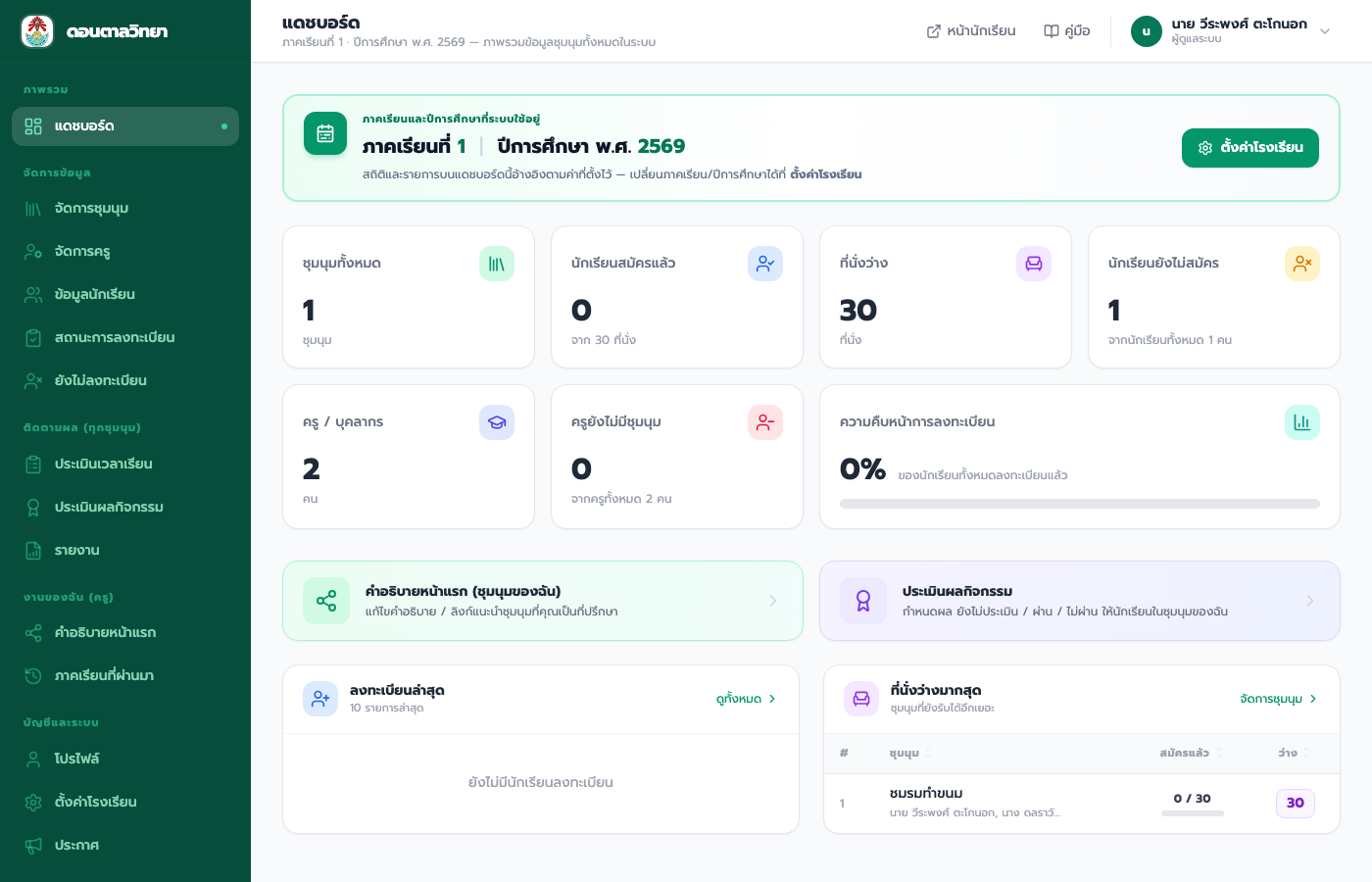Click the ครูยังไม่มีชุมนุม user-minus icon
Image resolution: width=1372 pixels, height=882 pixels.
tap(765, 422)
